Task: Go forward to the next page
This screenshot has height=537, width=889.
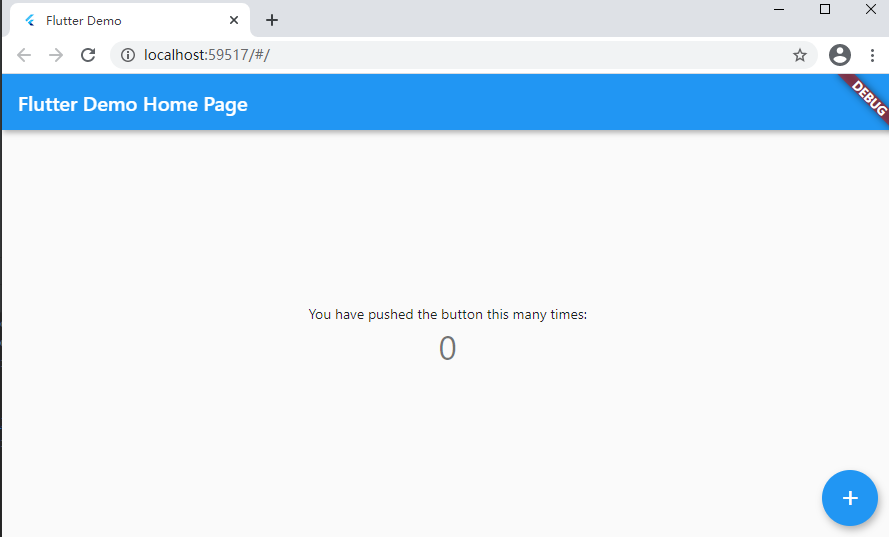Action: point(56,55)
